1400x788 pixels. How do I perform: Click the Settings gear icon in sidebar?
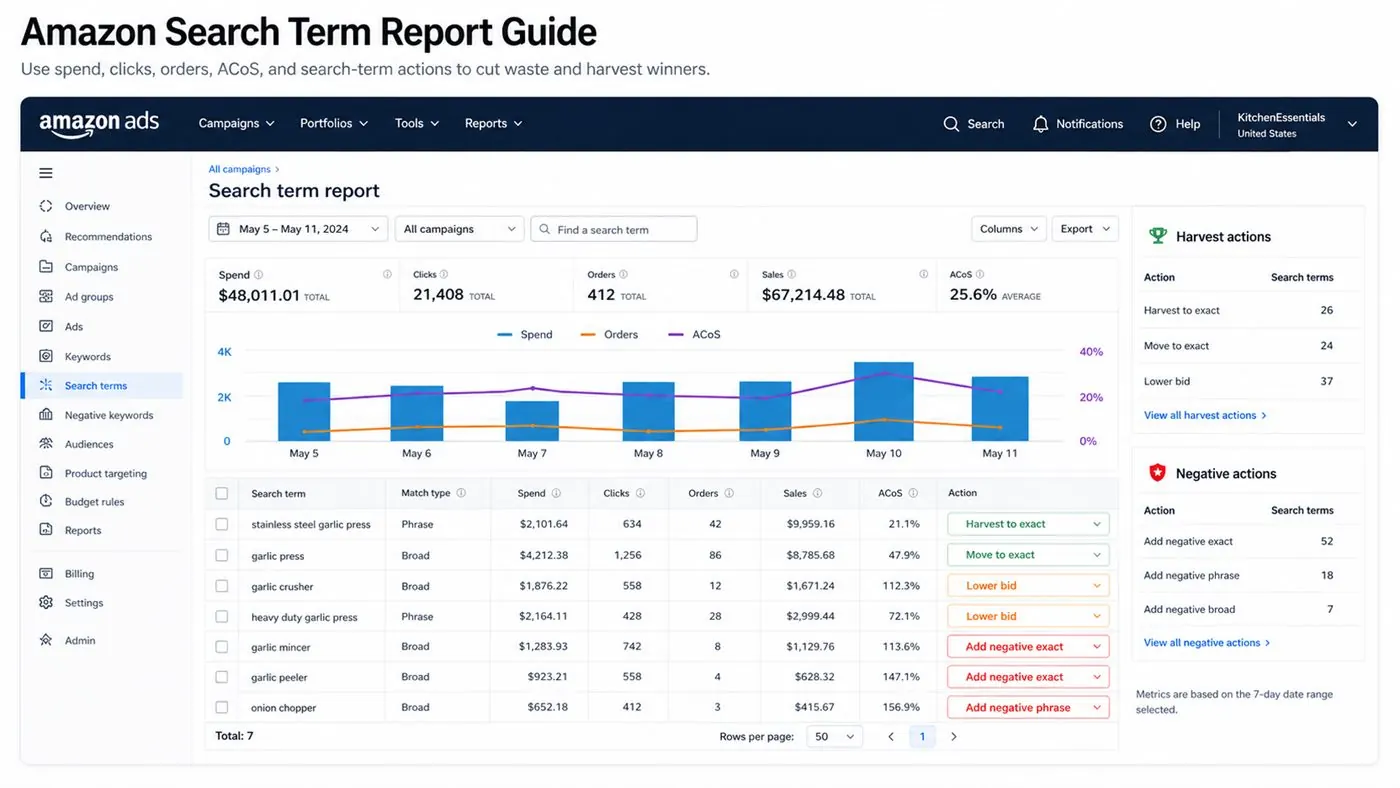tap(46, 603)
